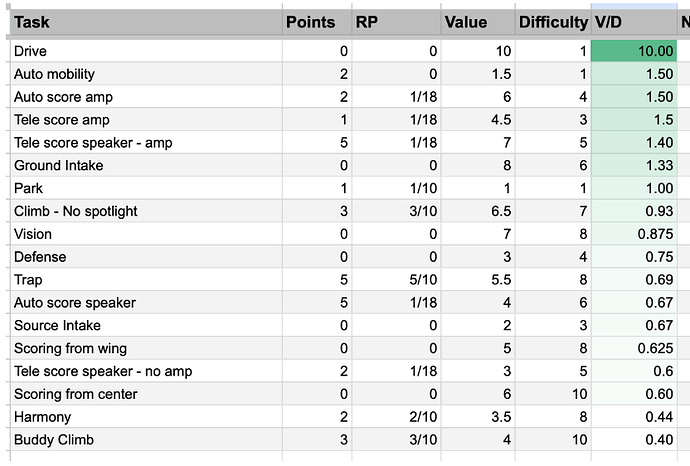Click the Buddy Climb task cell

[146, 440]
